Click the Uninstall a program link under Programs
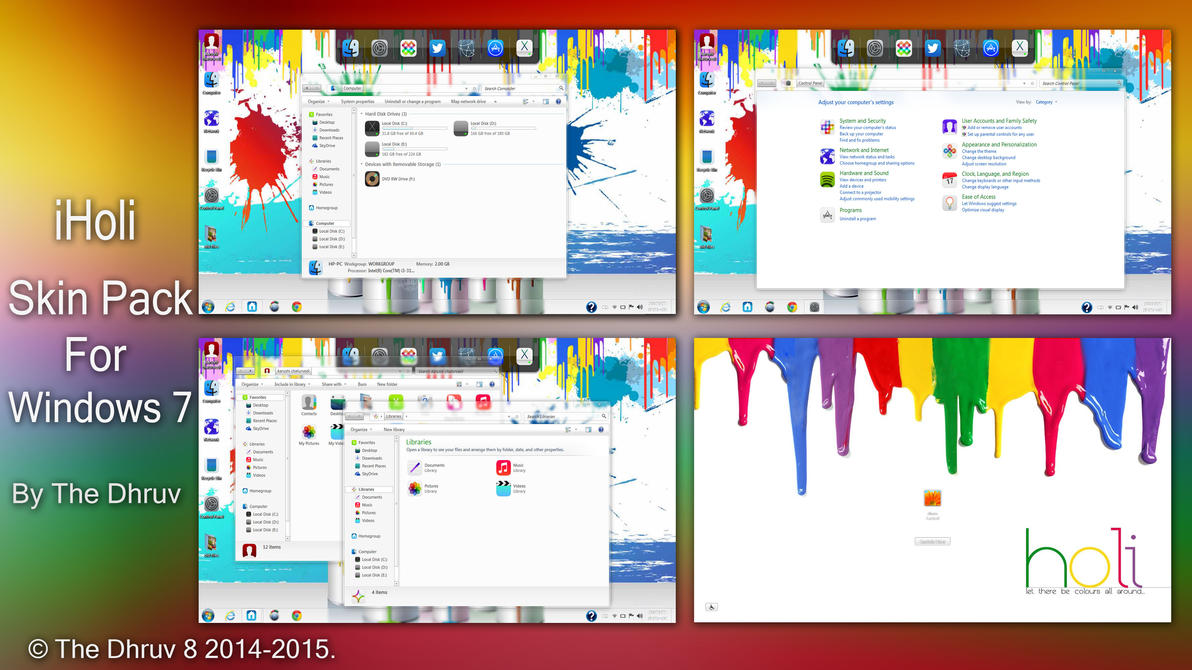Screen dimensions: 1192x670 pyautogui.click(x=857, y=218)
